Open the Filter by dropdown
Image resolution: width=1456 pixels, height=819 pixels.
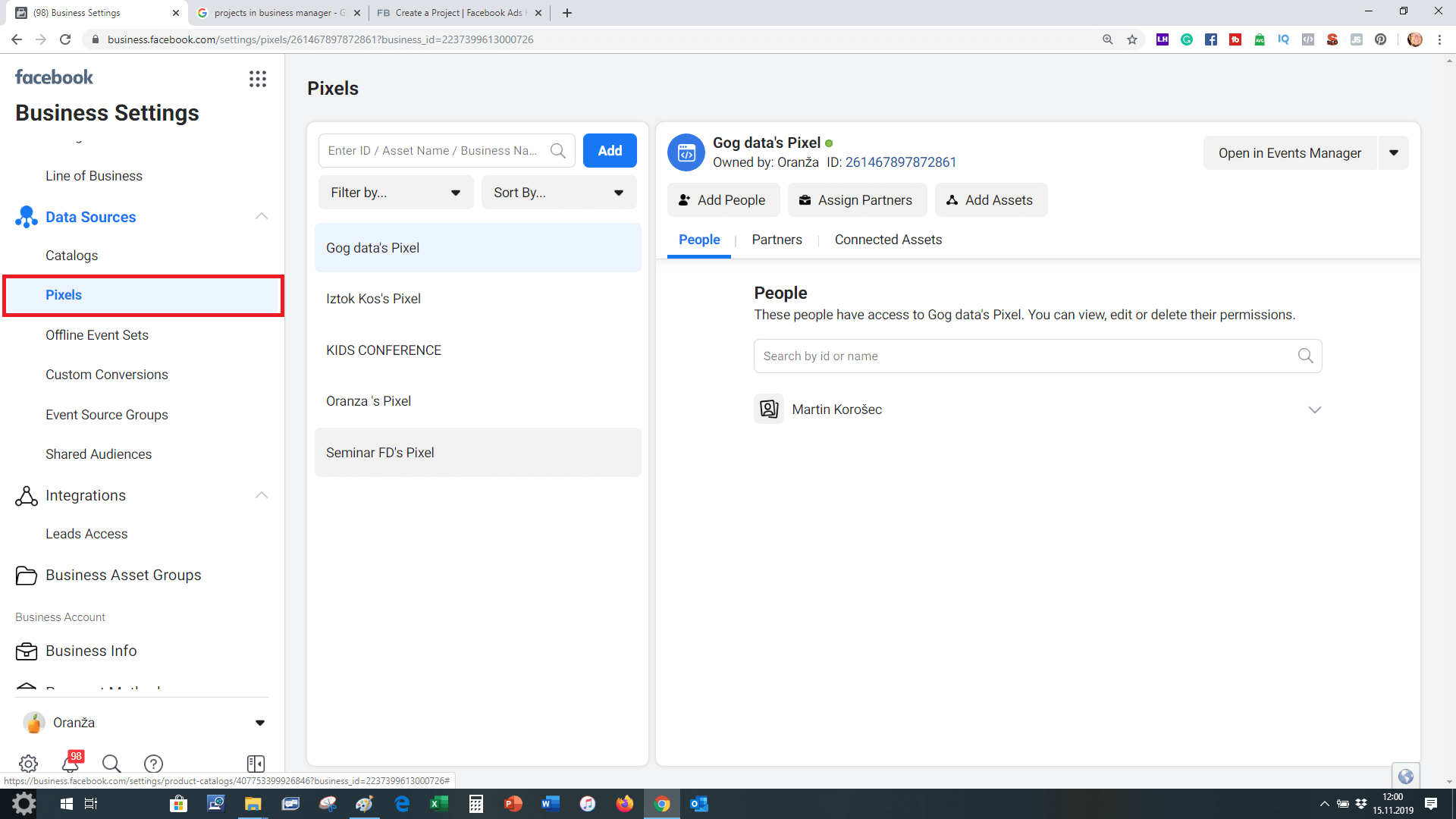pyautogui.click(x=395, y=193)
